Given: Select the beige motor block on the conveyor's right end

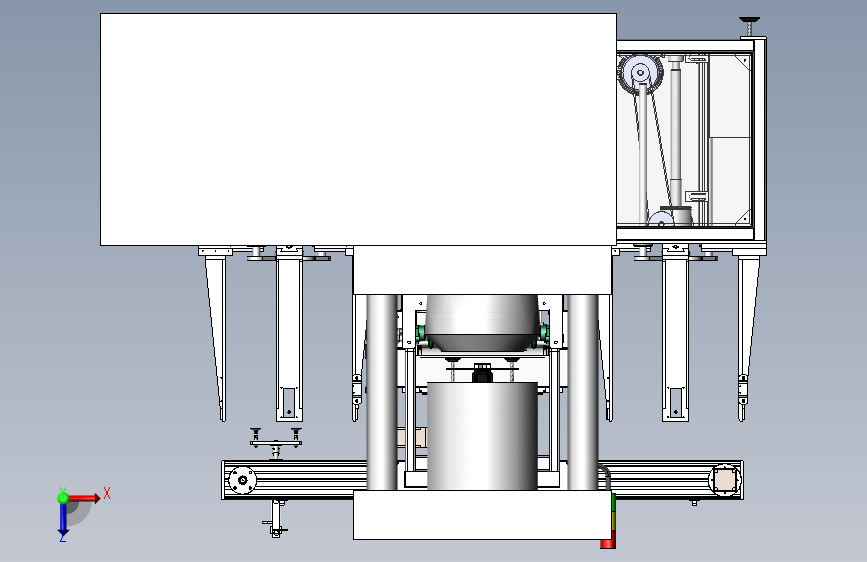Looking at the screenshot, I should click(724, 480).
